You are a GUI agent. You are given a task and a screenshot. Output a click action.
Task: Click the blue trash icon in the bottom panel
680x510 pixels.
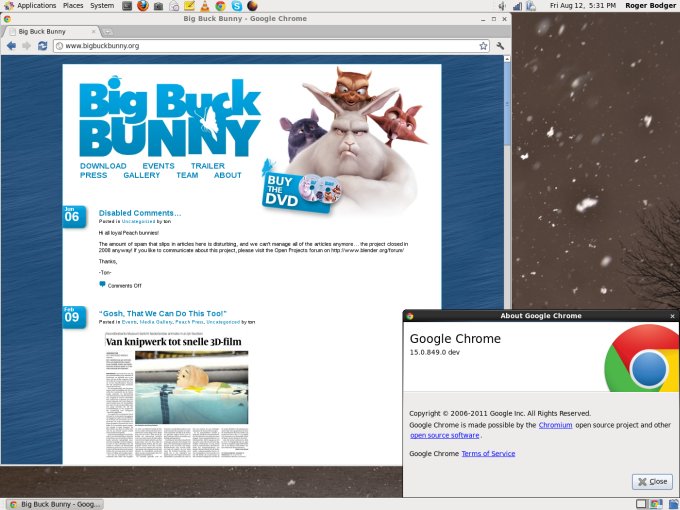pos(673,504)
